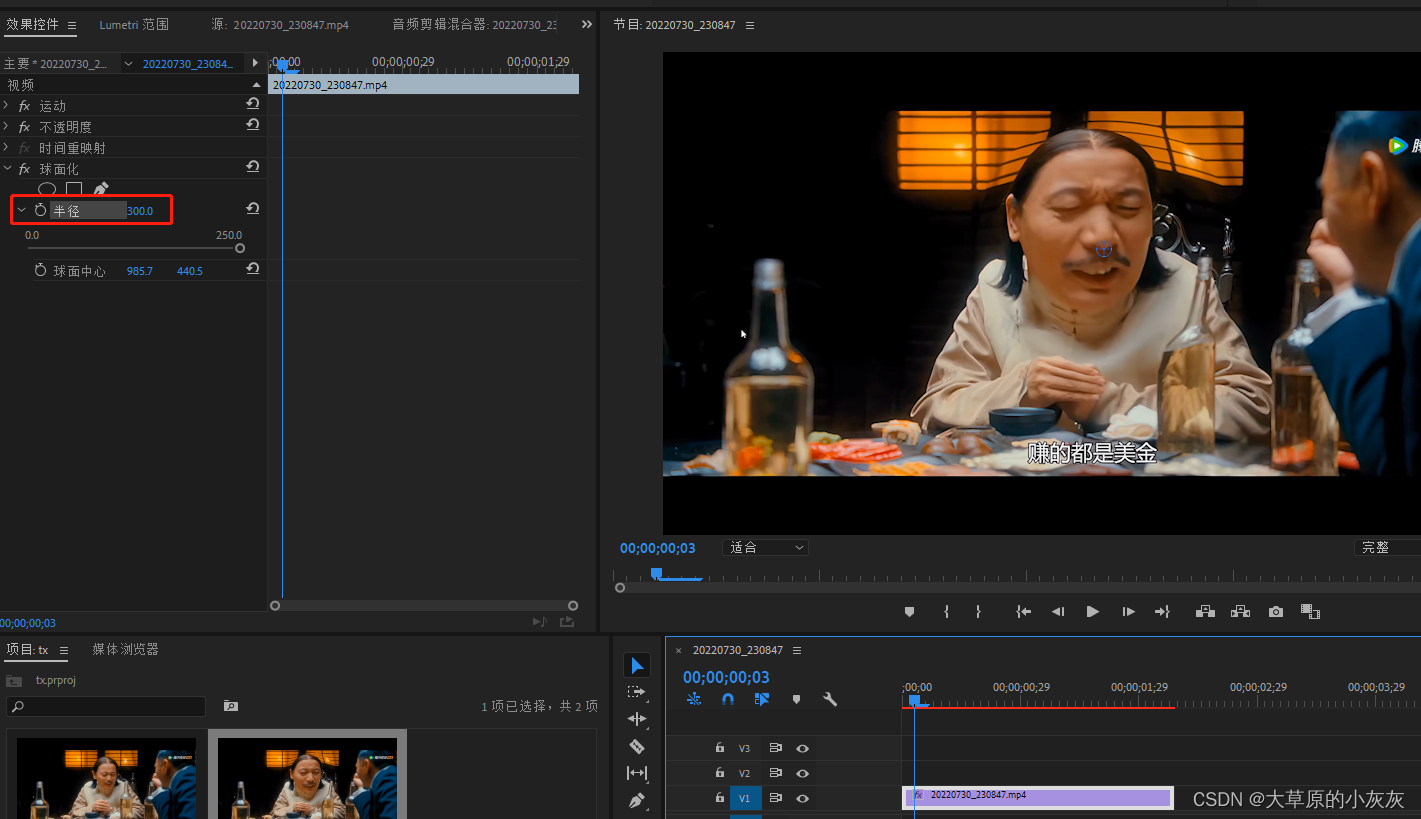Export frame with the camera icon
Screen dimensions: 1421x819
(x=1275, y=611)
